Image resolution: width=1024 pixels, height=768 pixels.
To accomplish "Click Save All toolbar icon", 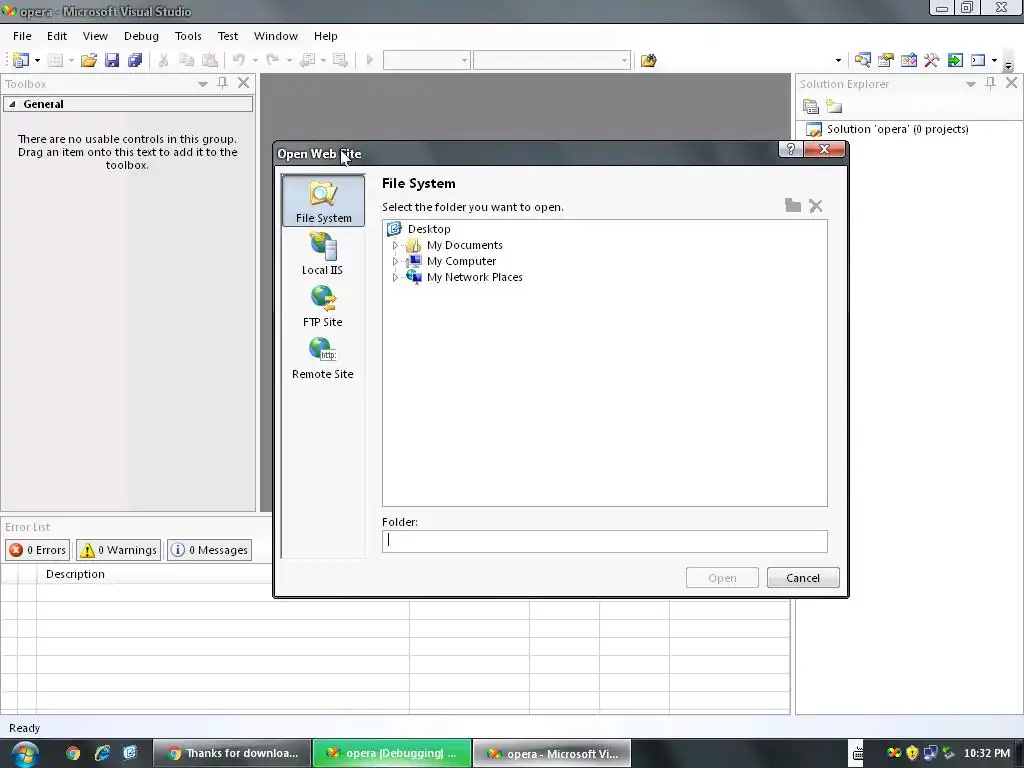I will 135,60.
